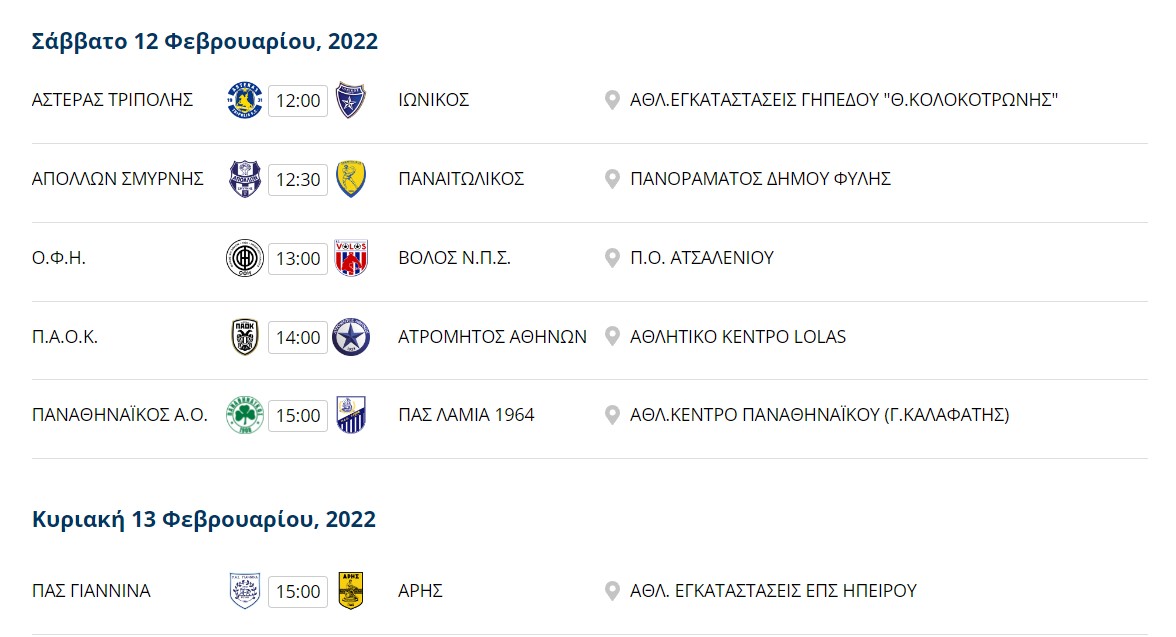Click the Panathinaikos green shamrock logo
This screenshot has width=1176, height=637.
[x=244, y=415]
